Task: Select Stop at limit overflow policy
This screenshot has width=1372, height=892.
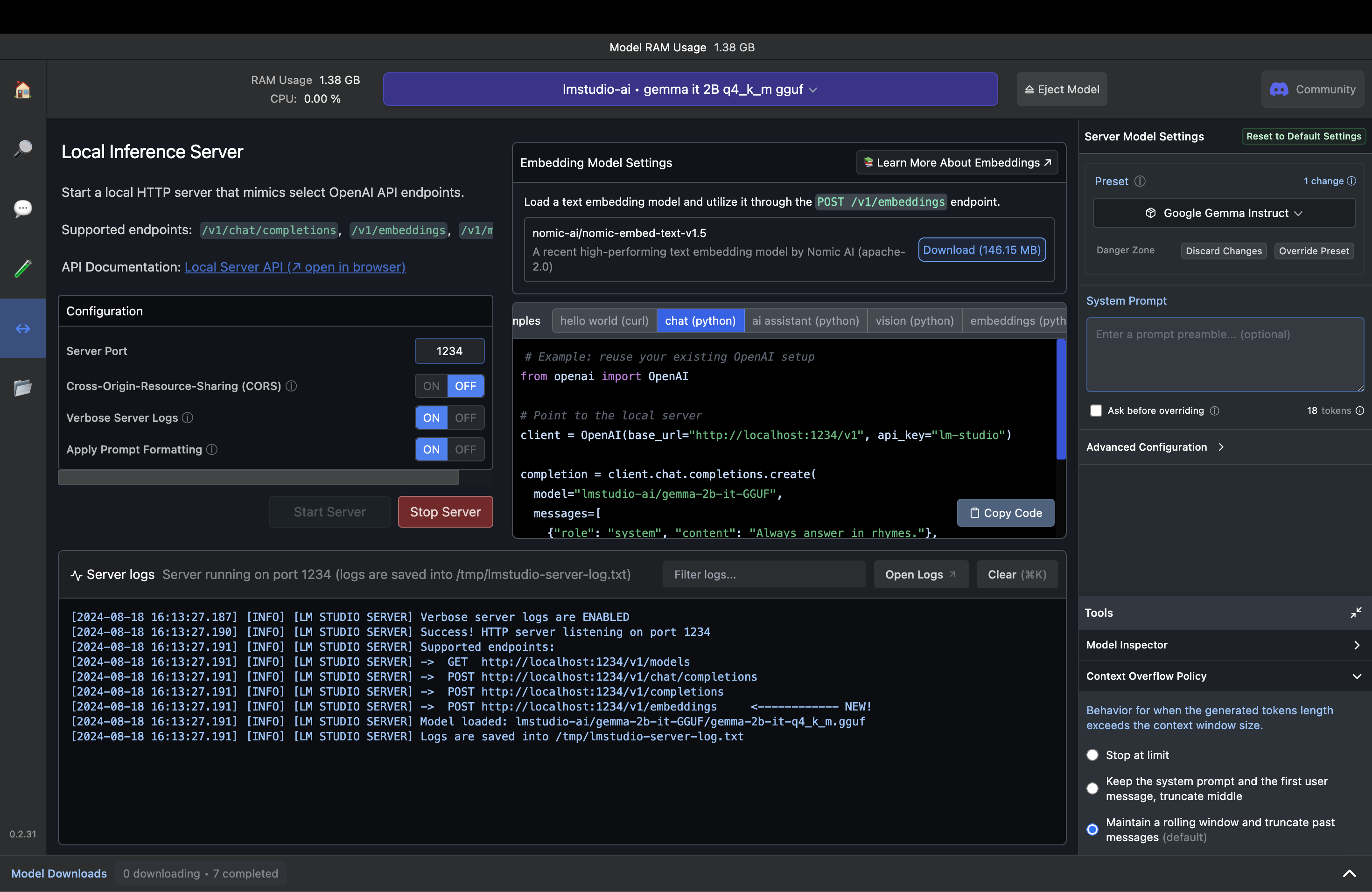Action: coord(1092,755)
